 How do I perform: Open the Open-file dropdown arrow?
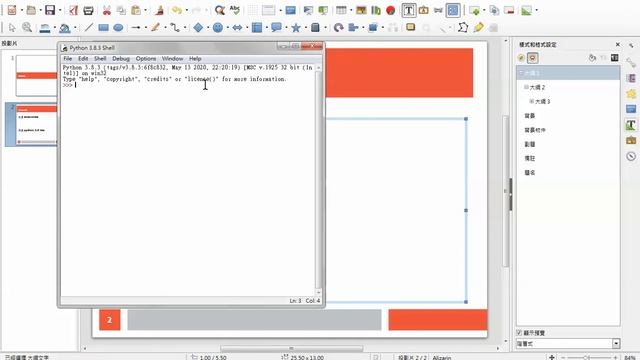40,10
